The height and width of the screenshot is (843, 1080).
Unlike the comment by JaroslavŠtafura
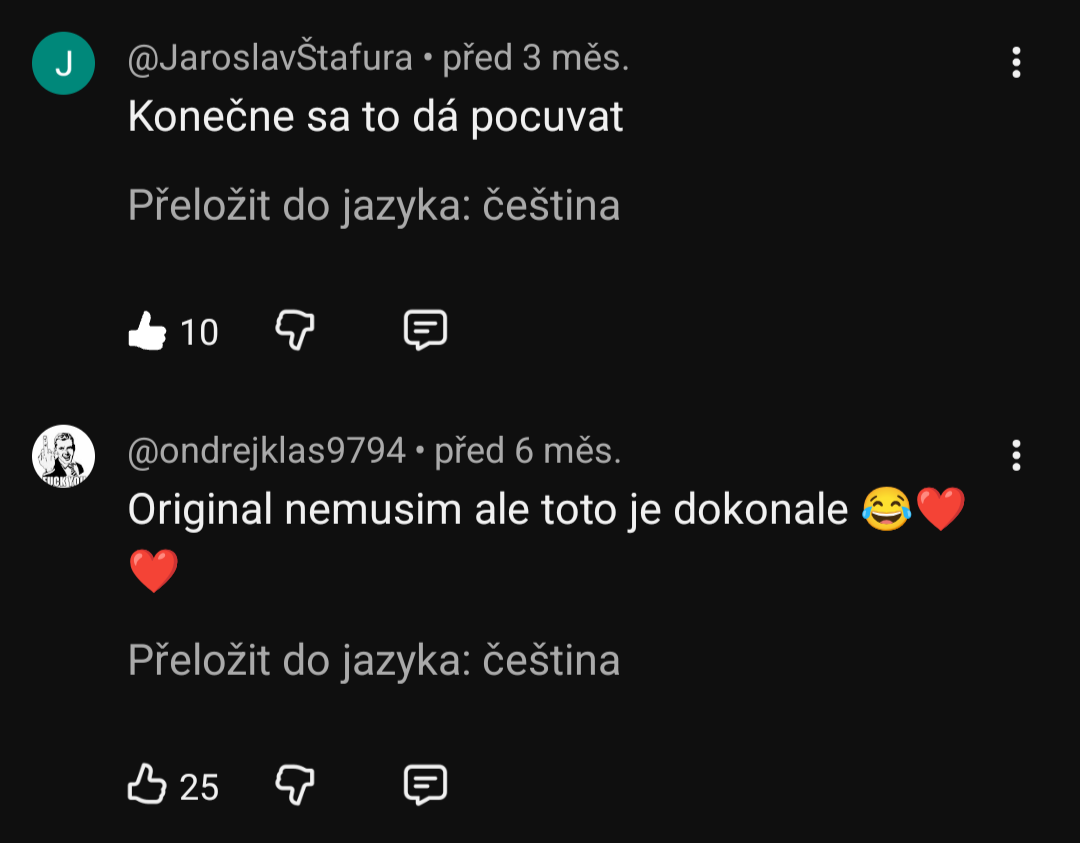147,331
